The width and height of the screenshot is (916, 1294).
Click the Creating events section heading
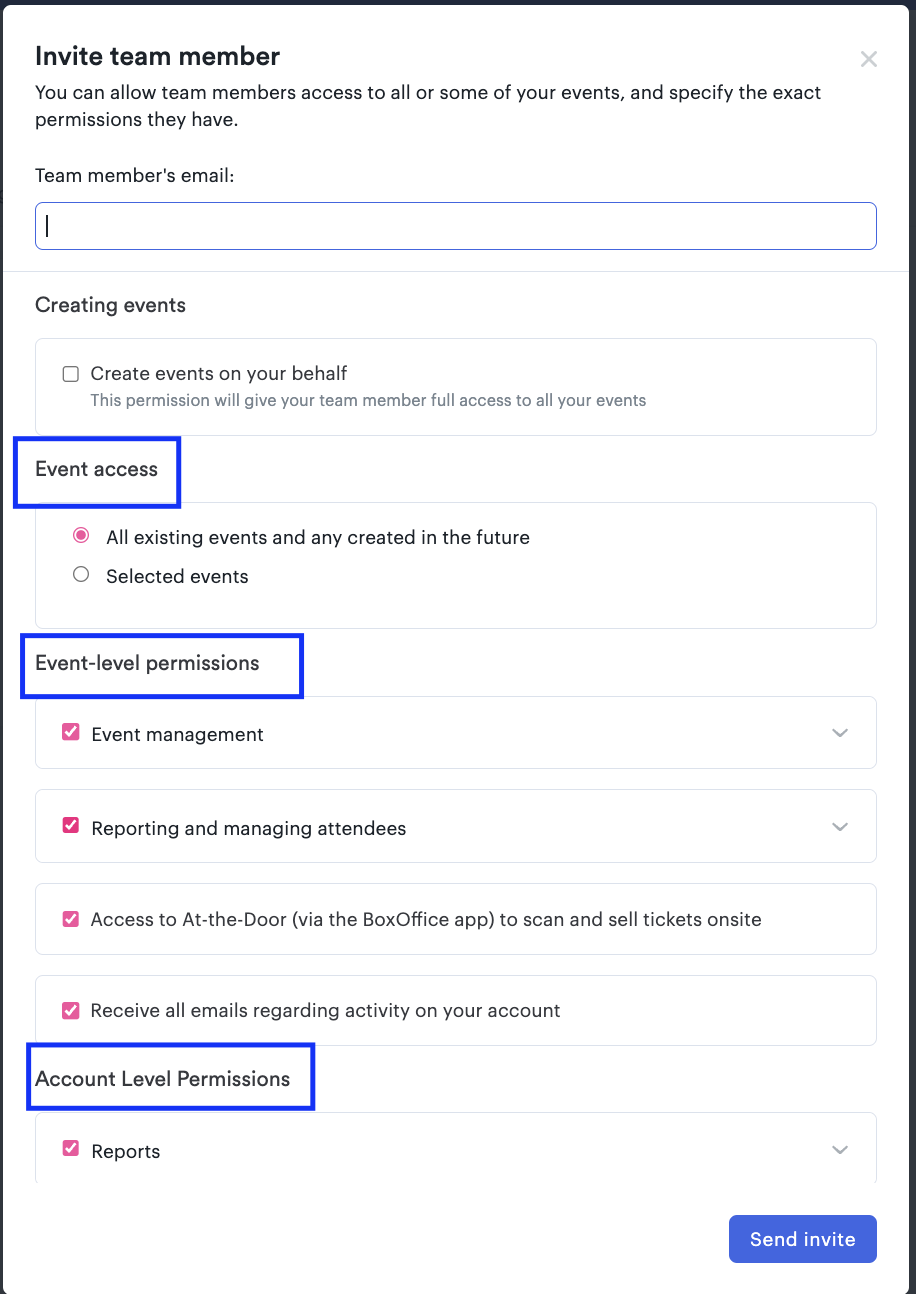[x=111, y=305]
